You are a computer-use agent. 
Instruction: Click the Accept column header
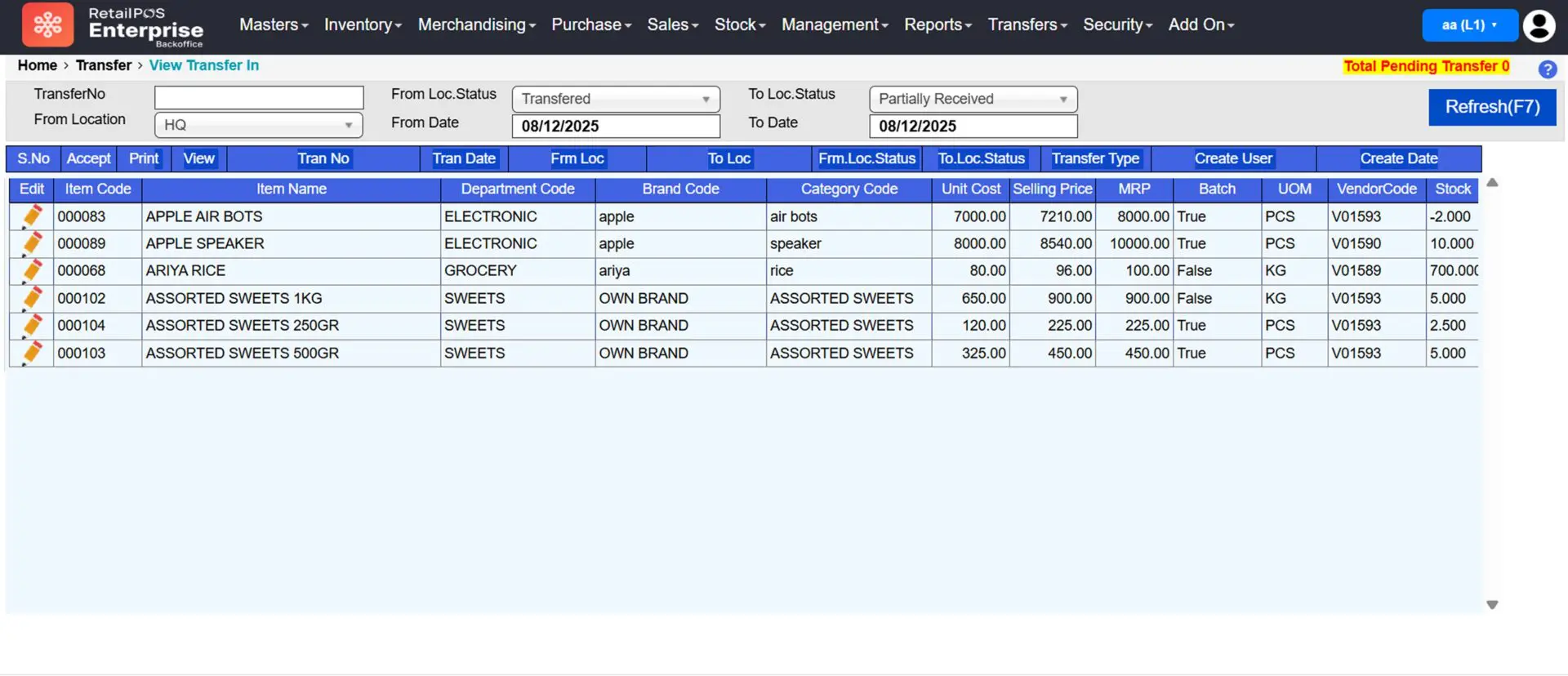tap(88, 158)
